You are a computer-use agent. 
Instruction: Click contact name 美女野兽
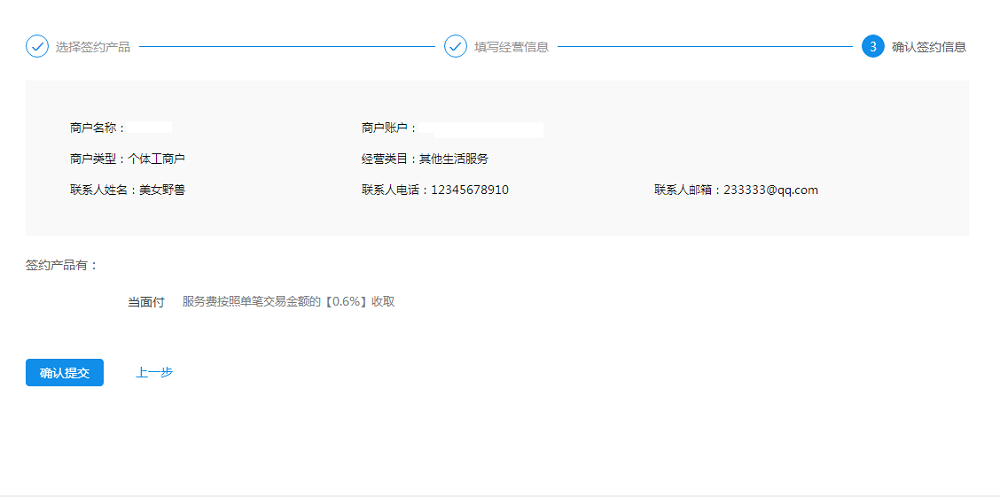[x=163, y=189]
